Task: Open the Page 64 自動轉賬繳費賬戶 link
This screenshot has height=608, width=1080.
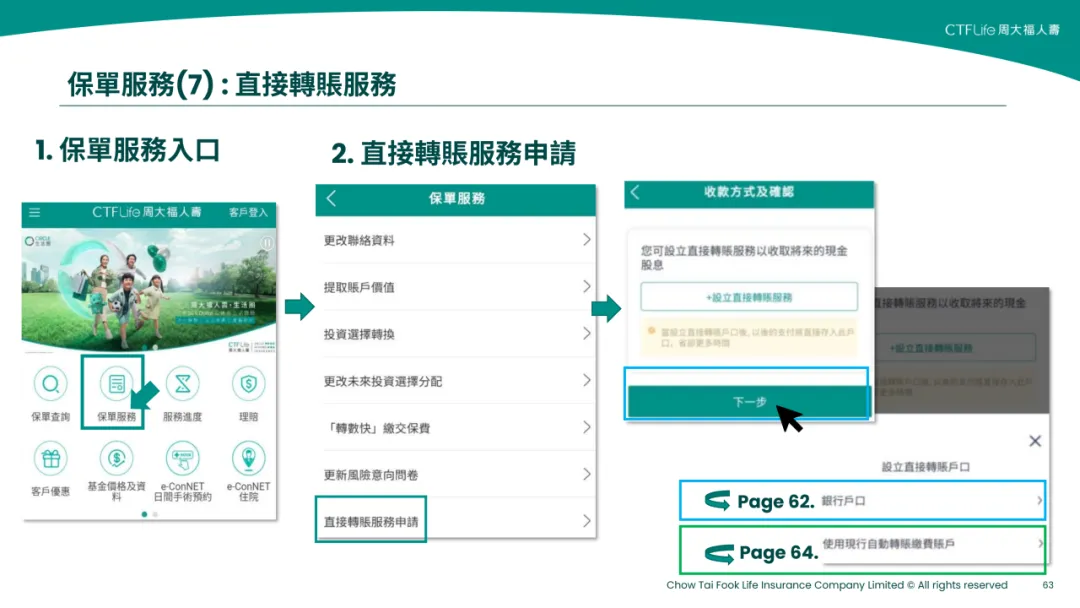Action: (862, 549)
